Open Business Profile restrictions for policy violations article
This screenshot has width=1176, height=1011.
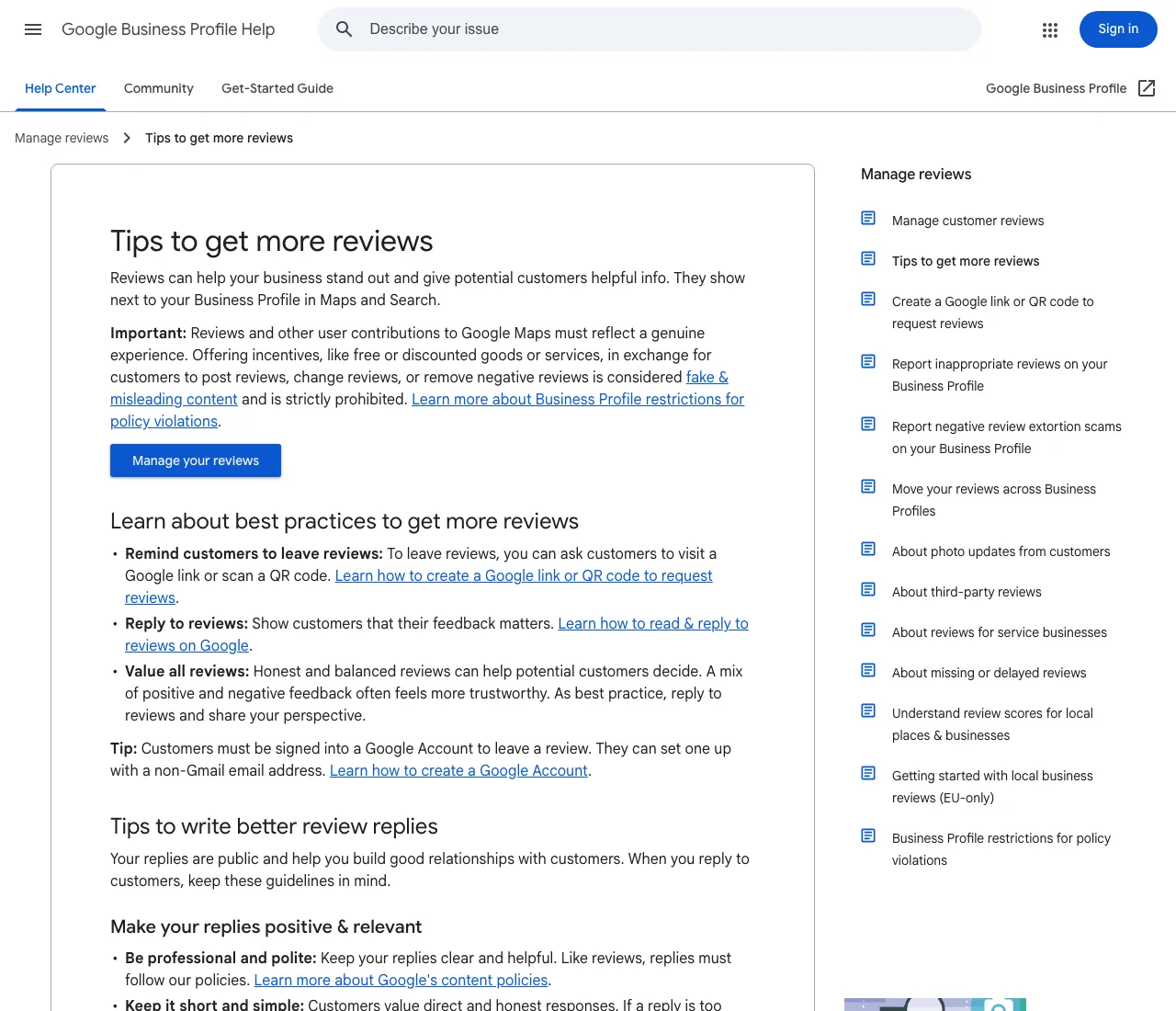pyautogui.click(x=1001, y=849)
